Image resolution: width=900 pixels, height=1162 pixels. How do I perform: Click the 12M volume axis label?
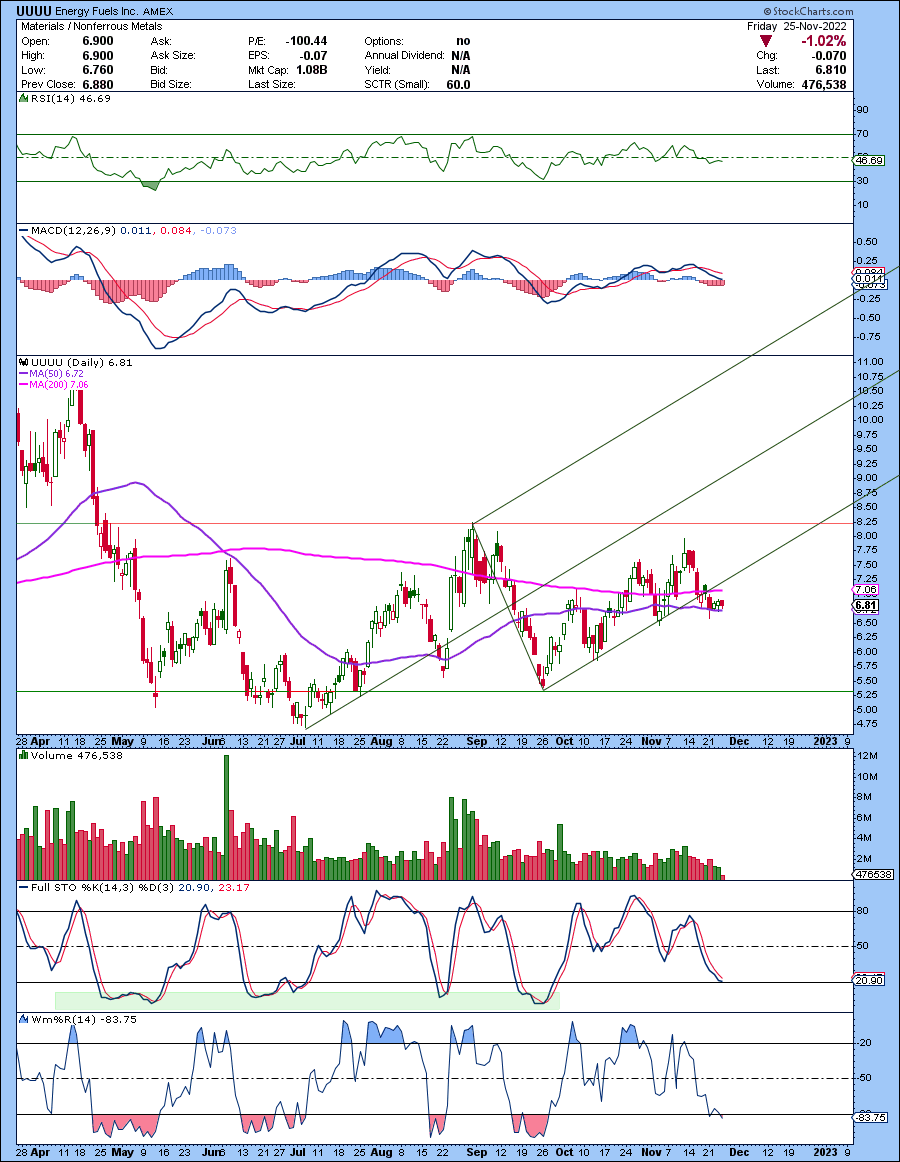[x=867, y=756]
